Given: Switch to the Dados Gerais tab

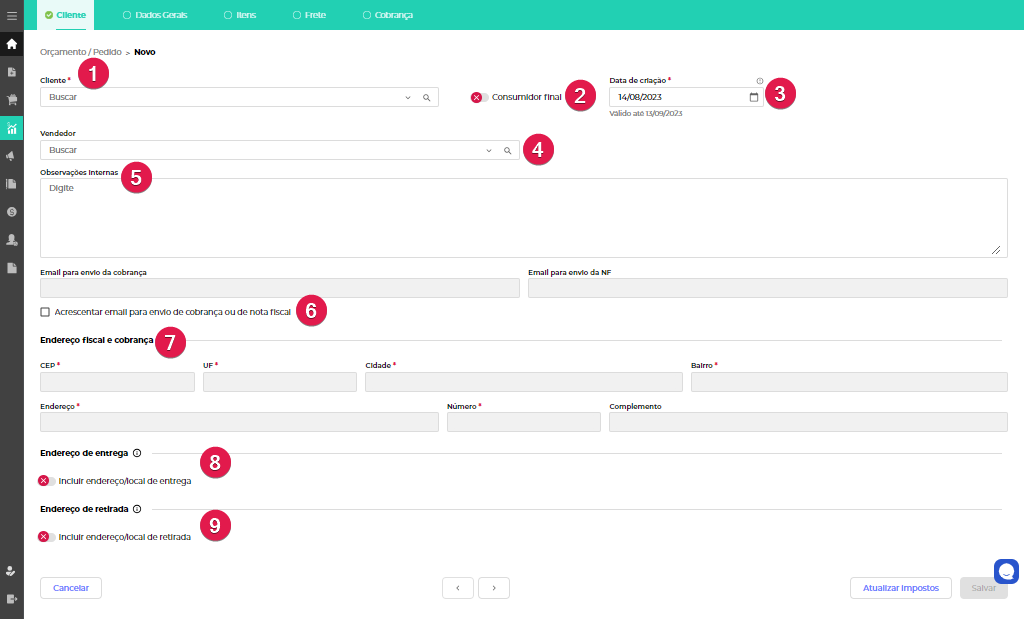Looking at the screenshot, I should coord(154,15).
